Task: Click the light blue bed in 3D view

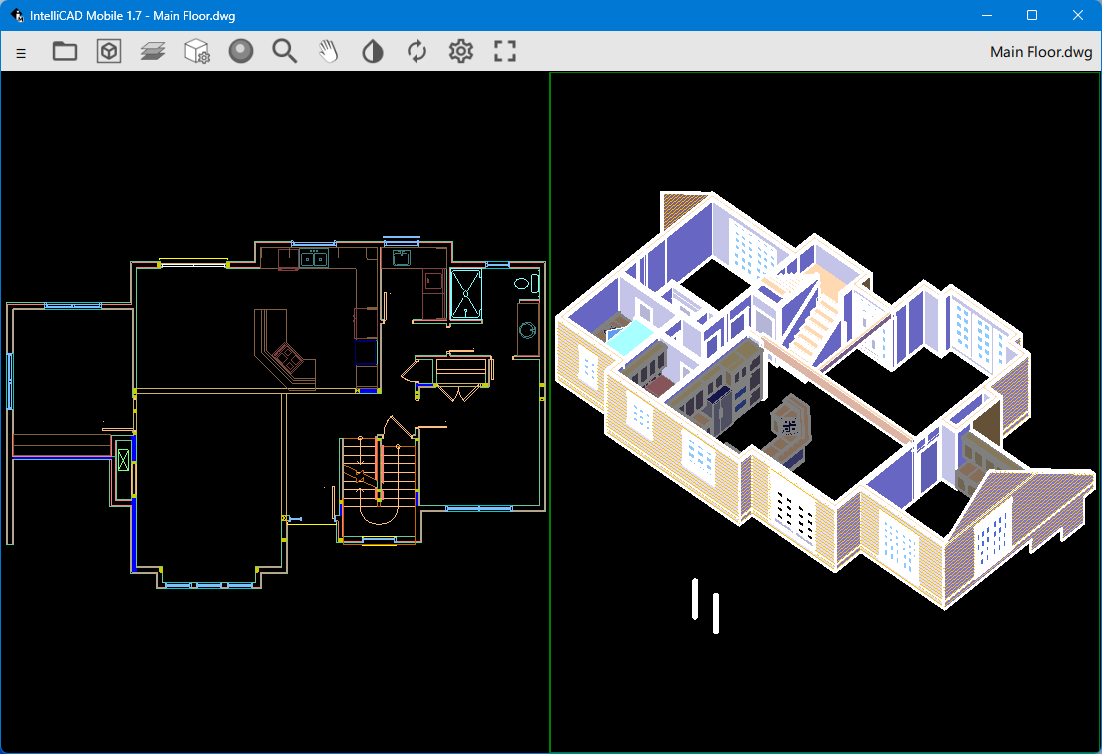Action: coord(632,338)
